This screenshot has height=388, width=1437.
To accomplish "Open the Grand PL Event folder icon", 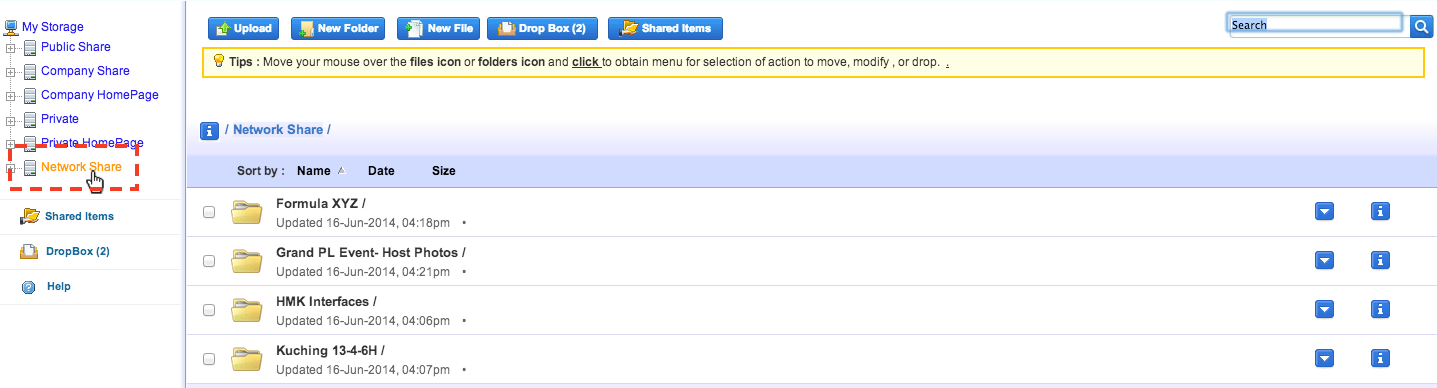I will coord(247,261).
